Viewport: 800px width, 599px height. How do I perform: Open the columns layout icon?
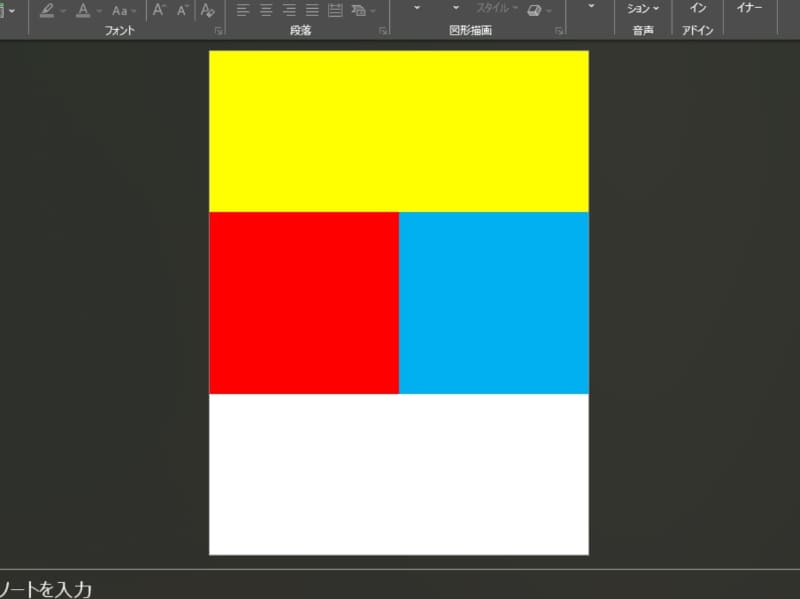(x=335, y=10)
